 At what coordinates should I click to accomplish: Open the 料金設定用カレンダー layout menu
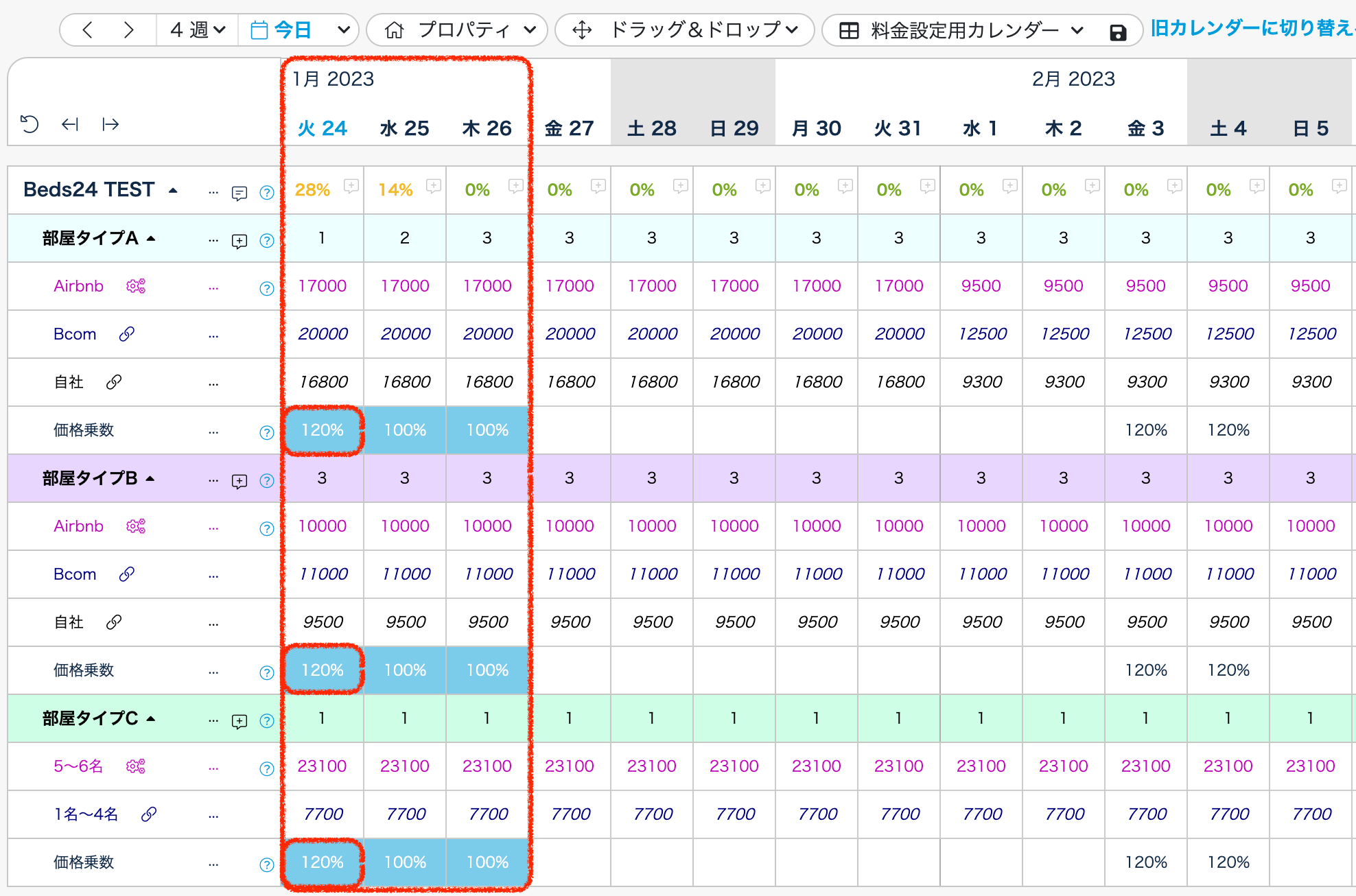(x=964, y=30)
